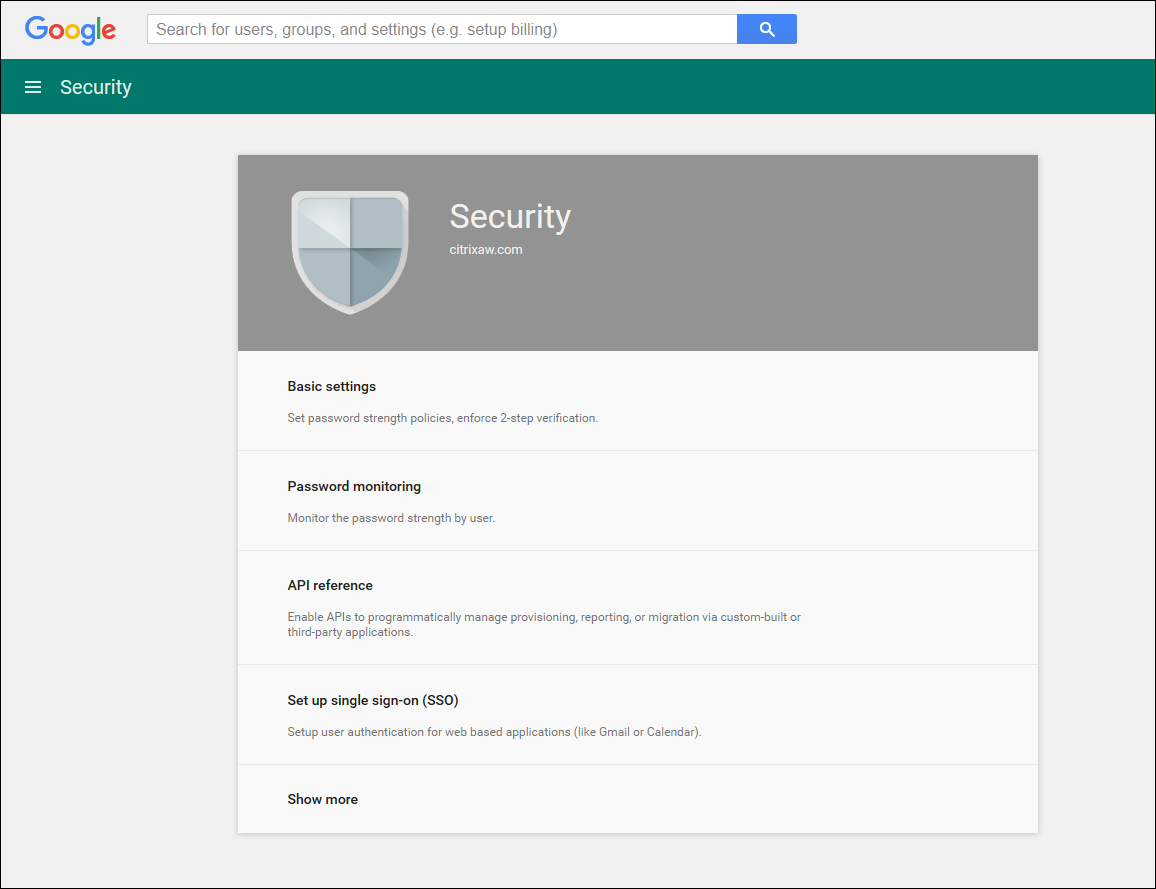Open the hamburger main menu
This screenshot has height=889, width=1156.
[33, 87]
